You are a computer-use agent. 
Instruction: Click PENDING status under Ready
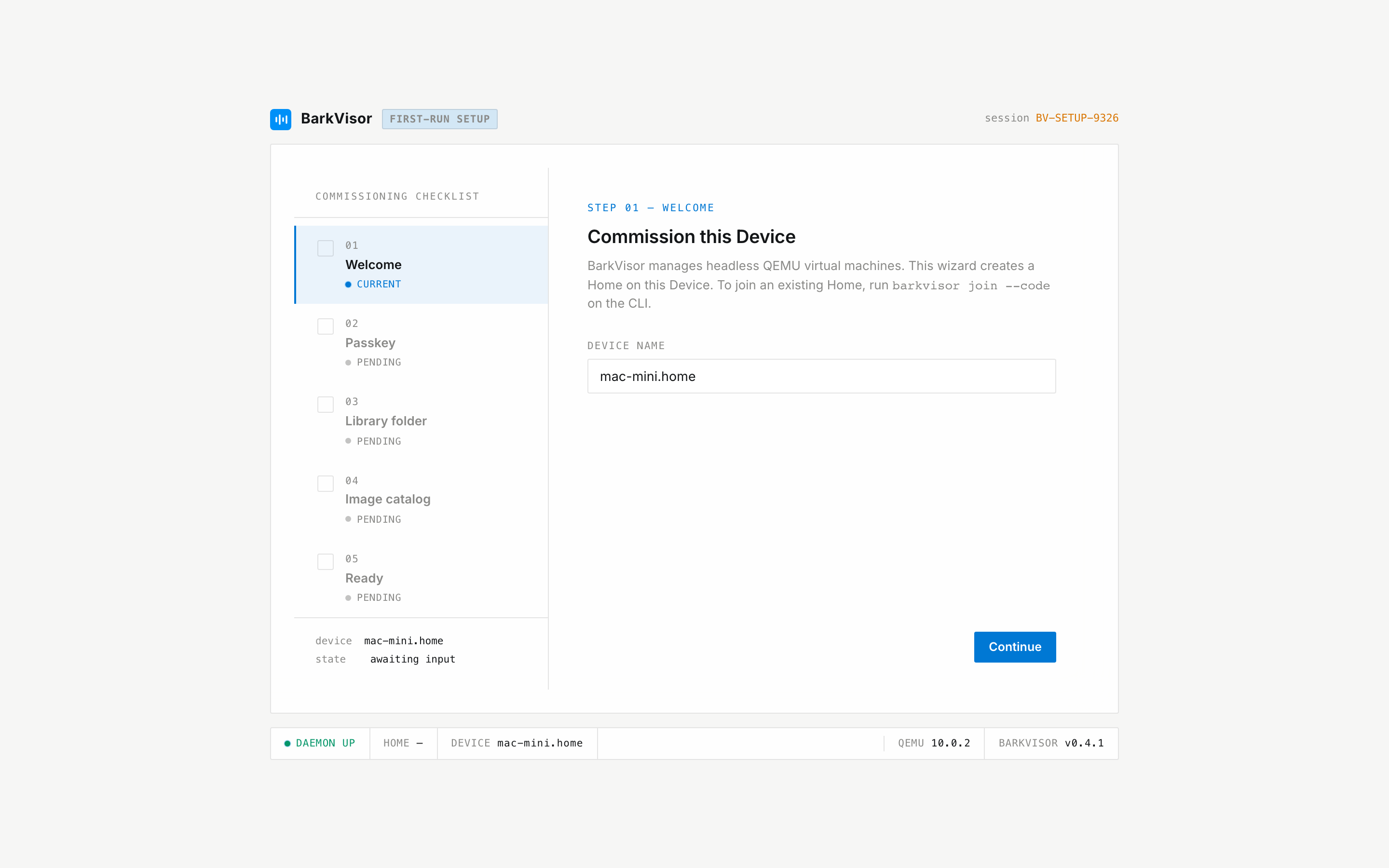[373, 597]
